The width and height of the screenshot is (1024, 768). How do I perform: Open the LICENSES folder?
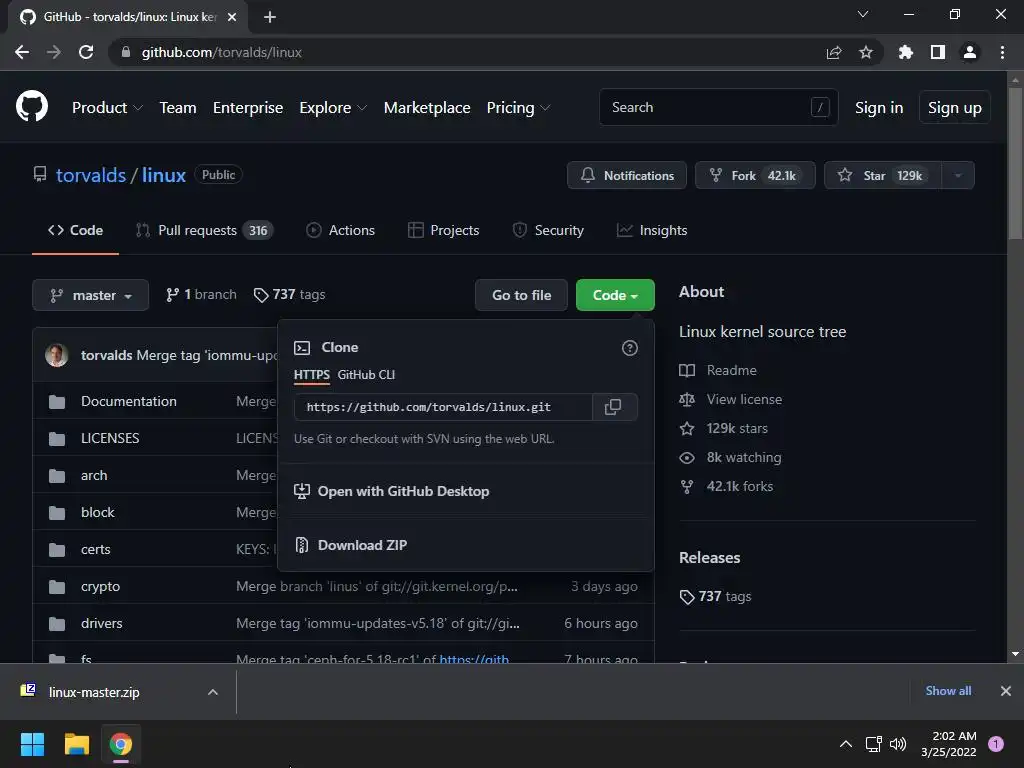pyautogui.click(x=110, y=438)
